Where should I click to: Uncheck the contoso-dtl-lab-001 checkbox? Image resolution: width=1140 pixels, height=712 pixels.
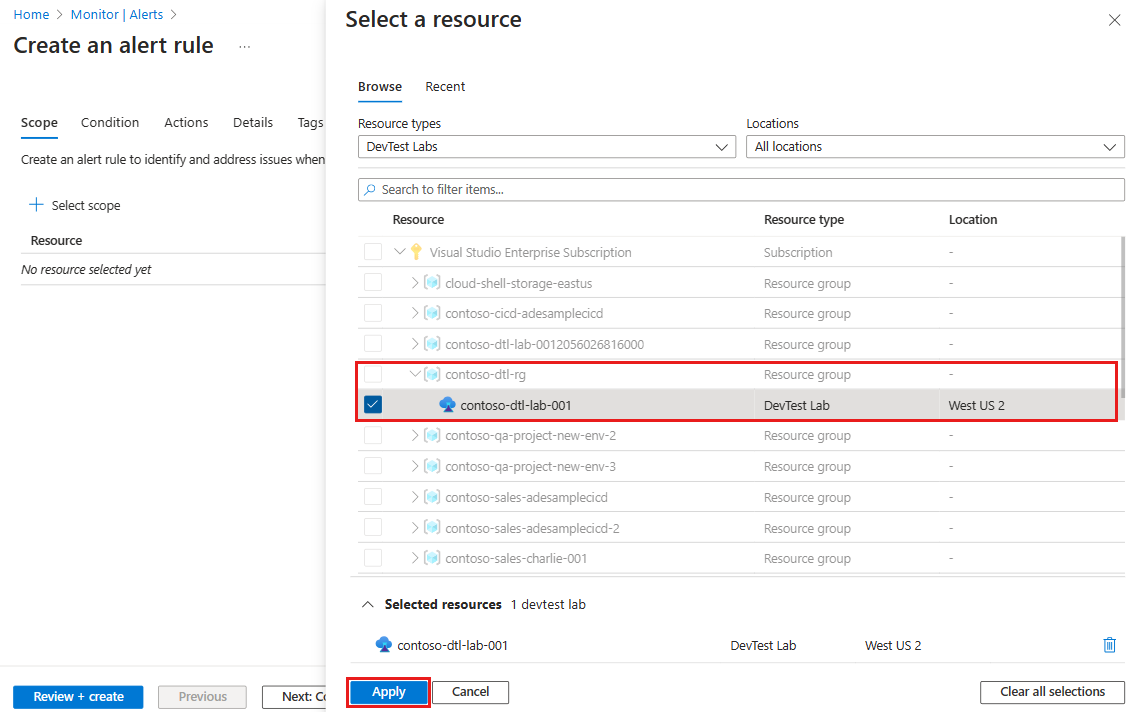coord(373,404)
